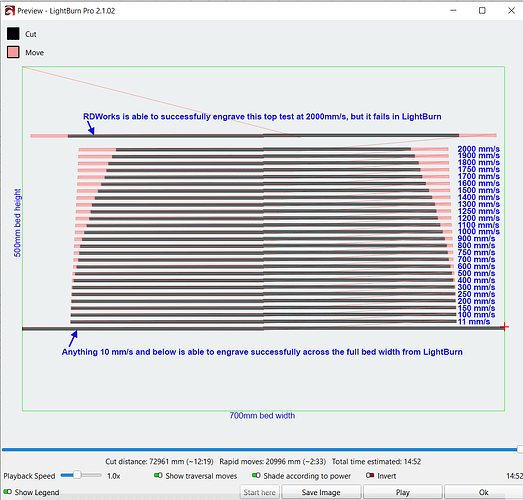Click the RDWorks 2000mm/s note text
523x500 pixels.
(x=262, y=116)
